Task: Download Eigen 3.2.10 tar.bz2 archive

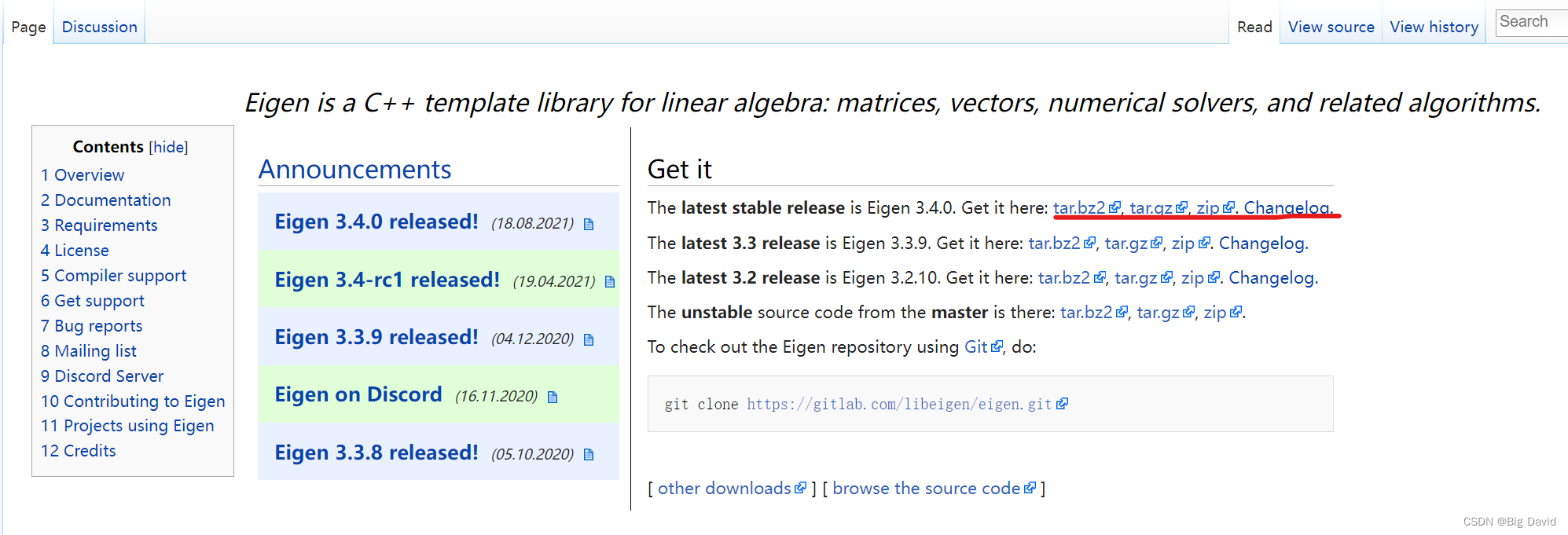Action: click(1072, 278)
